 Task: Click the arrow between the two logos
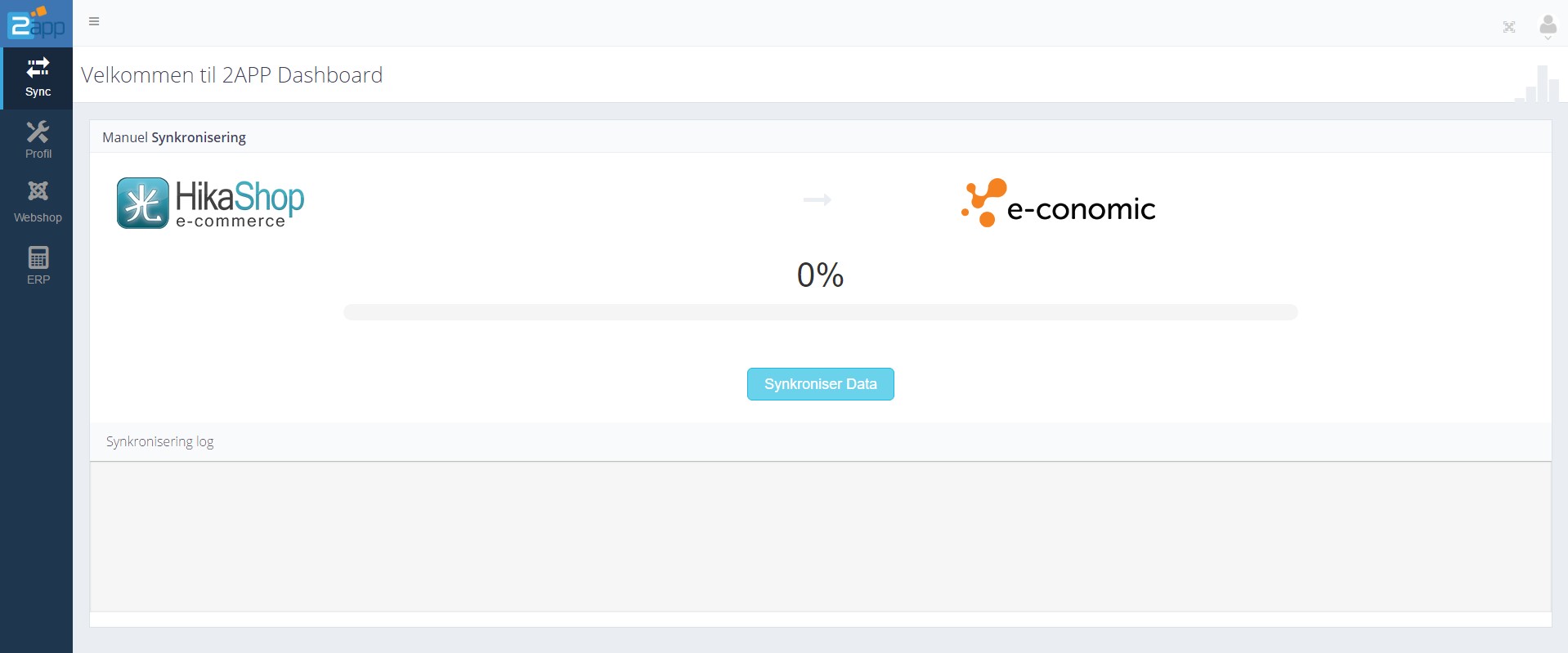tap(817, 199)
